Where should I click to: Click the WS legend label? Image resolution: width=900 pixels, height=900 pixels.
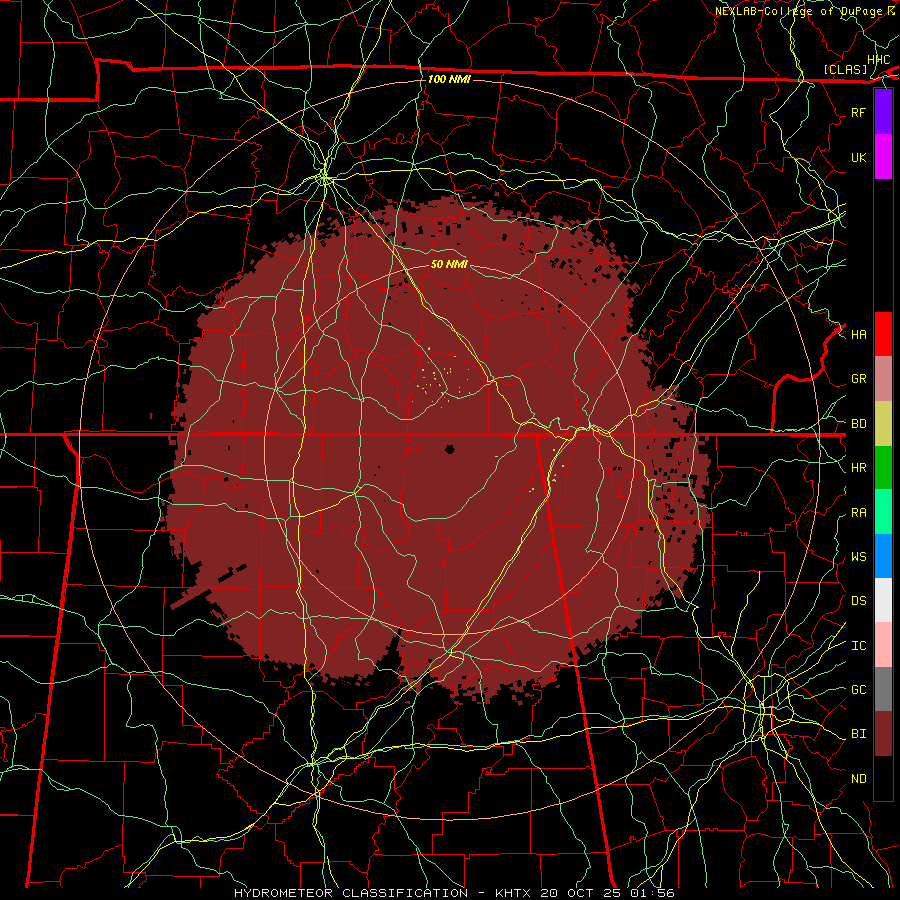pos(859,556)
